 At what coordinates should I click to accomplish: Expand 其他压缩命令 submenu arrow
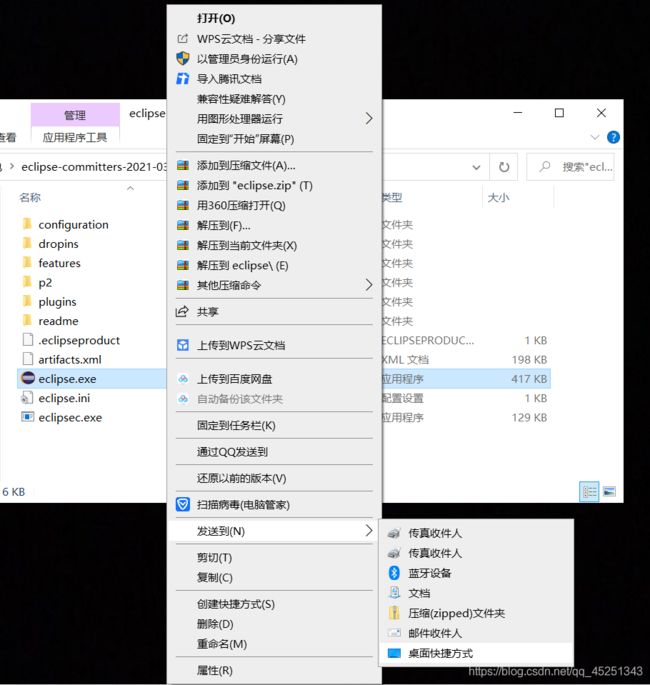[x=369, y=285]
